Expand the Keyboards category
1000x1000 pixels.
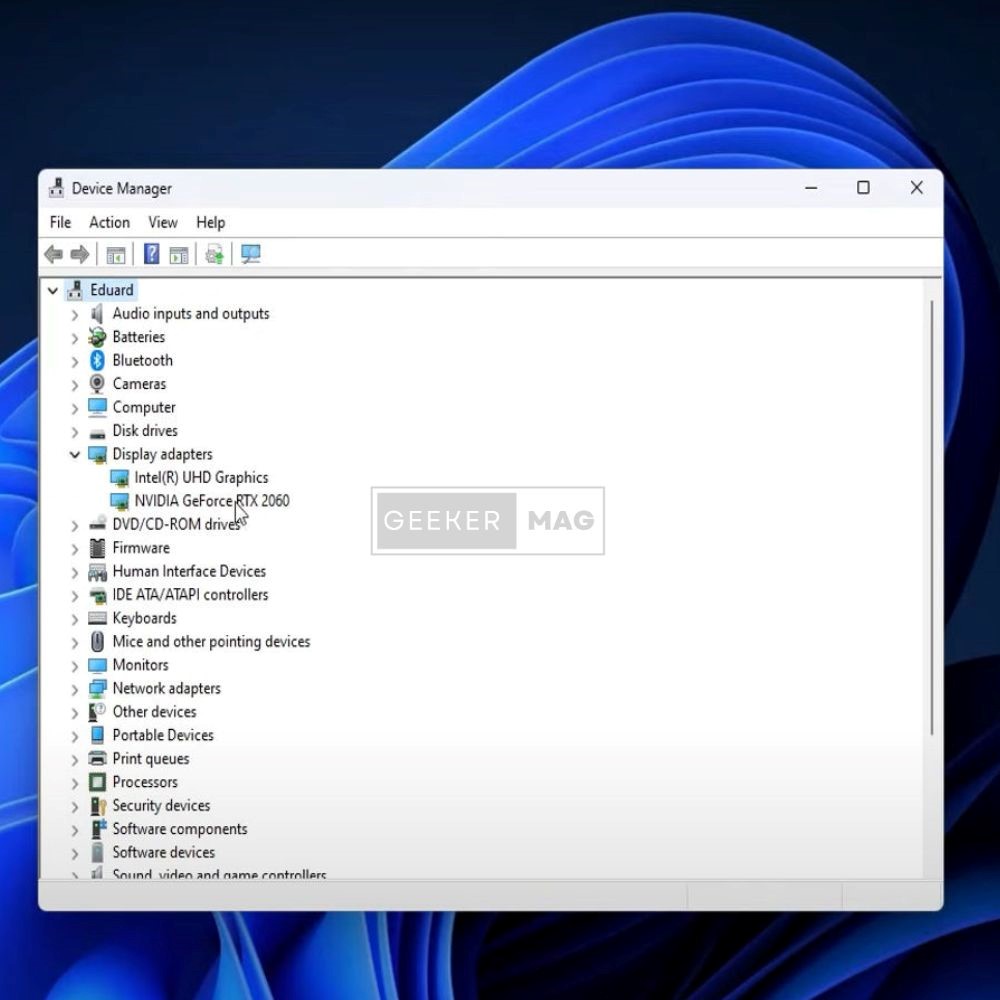tap(75, 619)
